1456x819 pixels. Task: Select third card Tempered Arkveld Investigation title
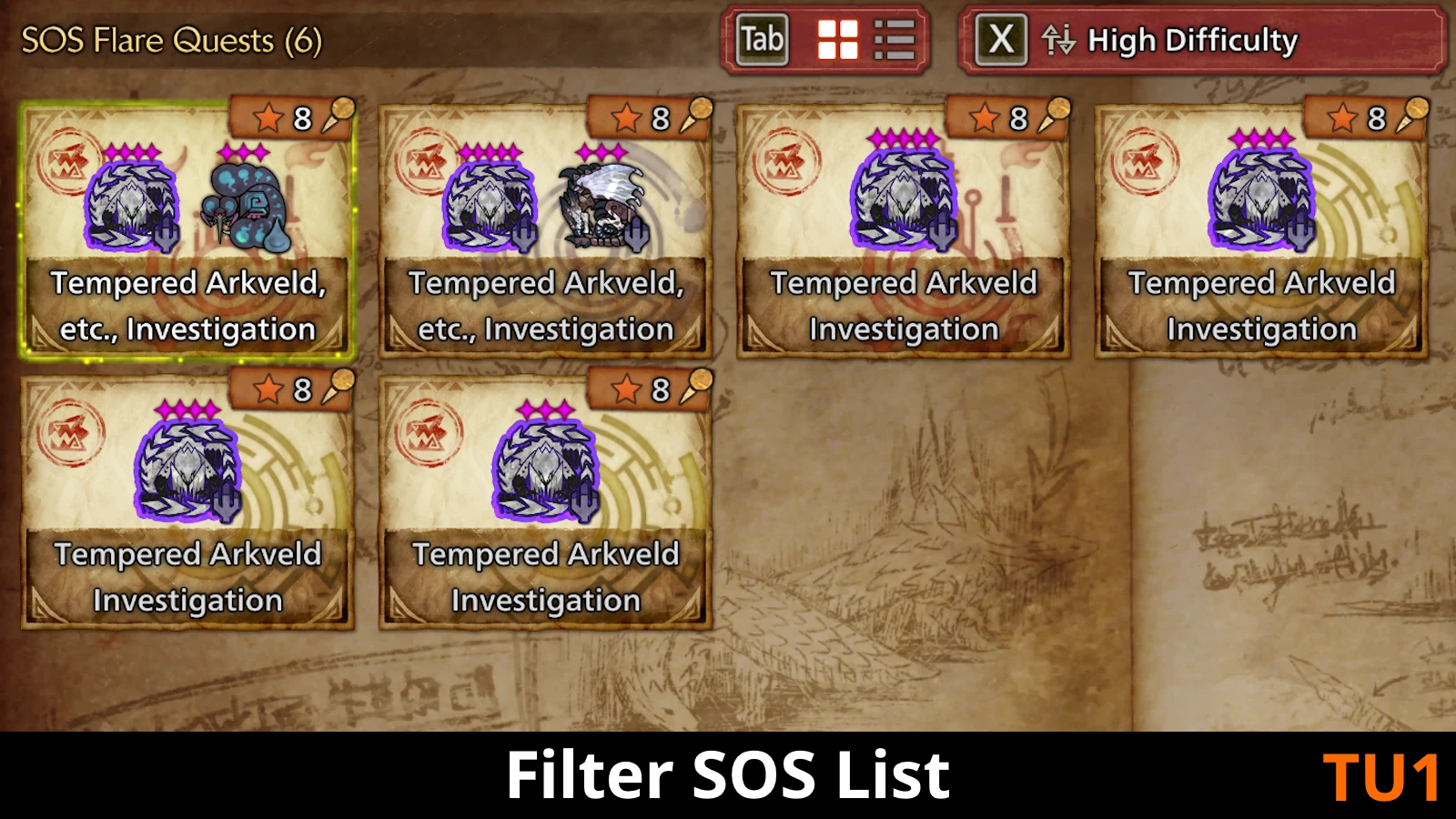click(x=903, y=306)
